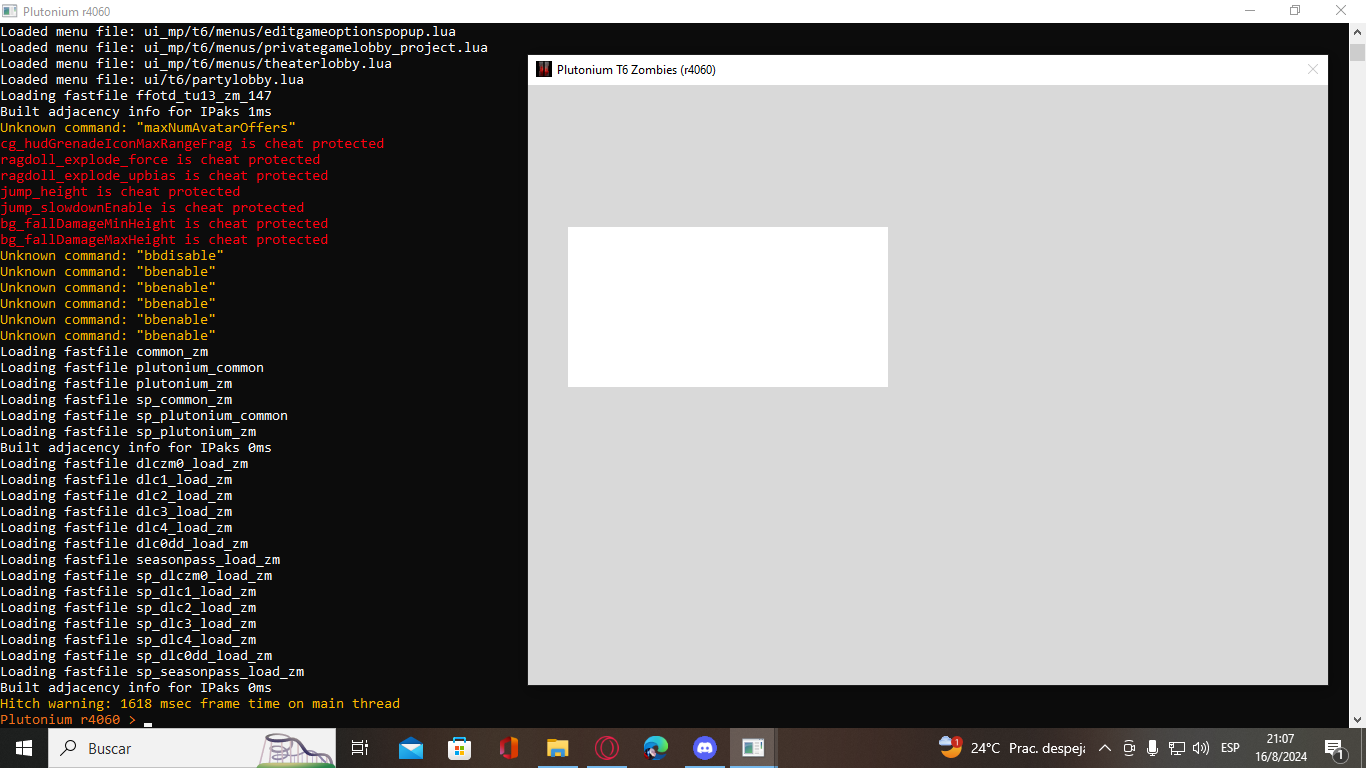Click the "jump_height is cheat protected" line
The width and height of the screenshot is (1366, 768).
pos(120,192)
